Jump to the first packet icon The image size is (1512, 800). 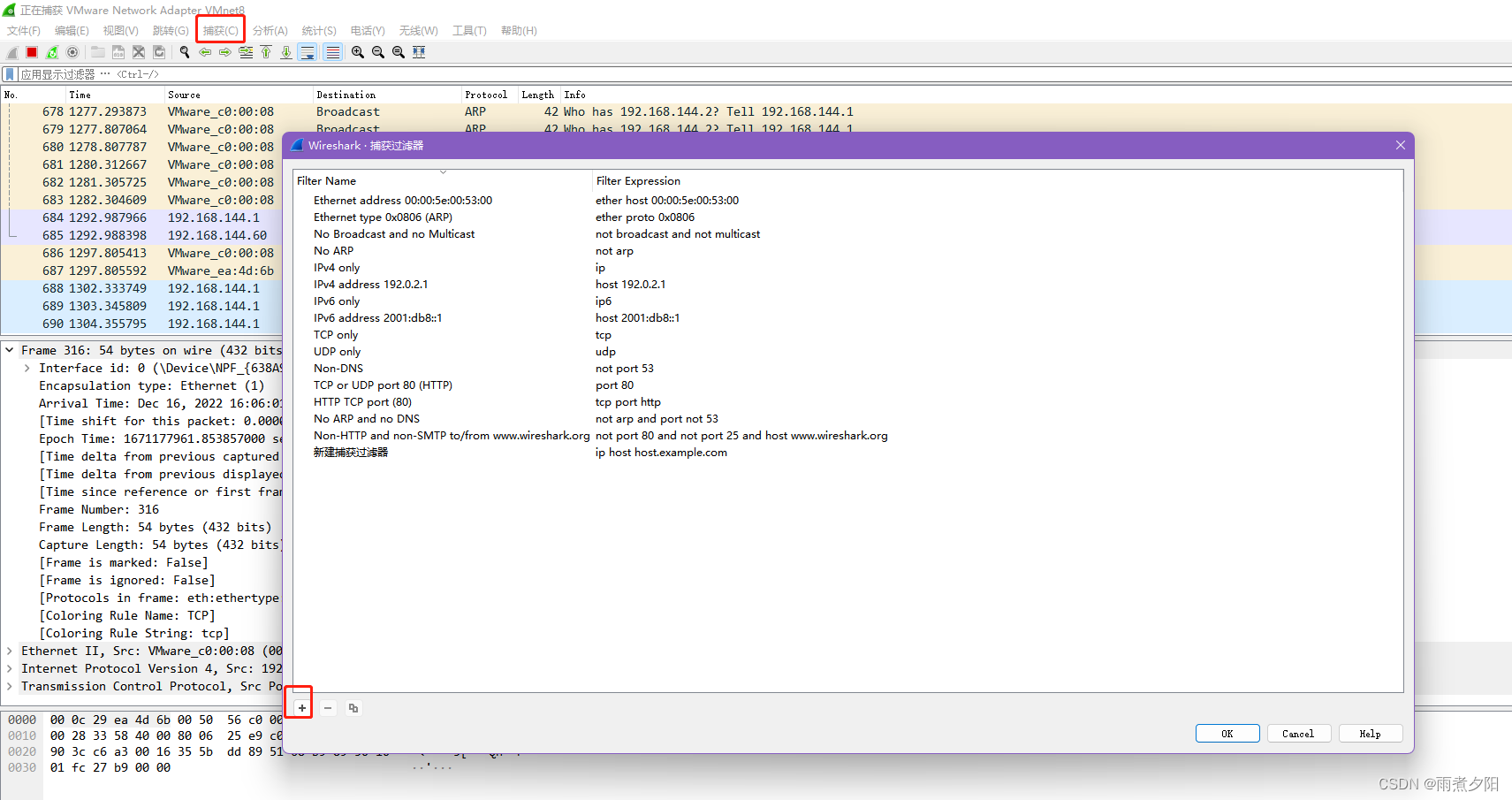coord(266,52)
